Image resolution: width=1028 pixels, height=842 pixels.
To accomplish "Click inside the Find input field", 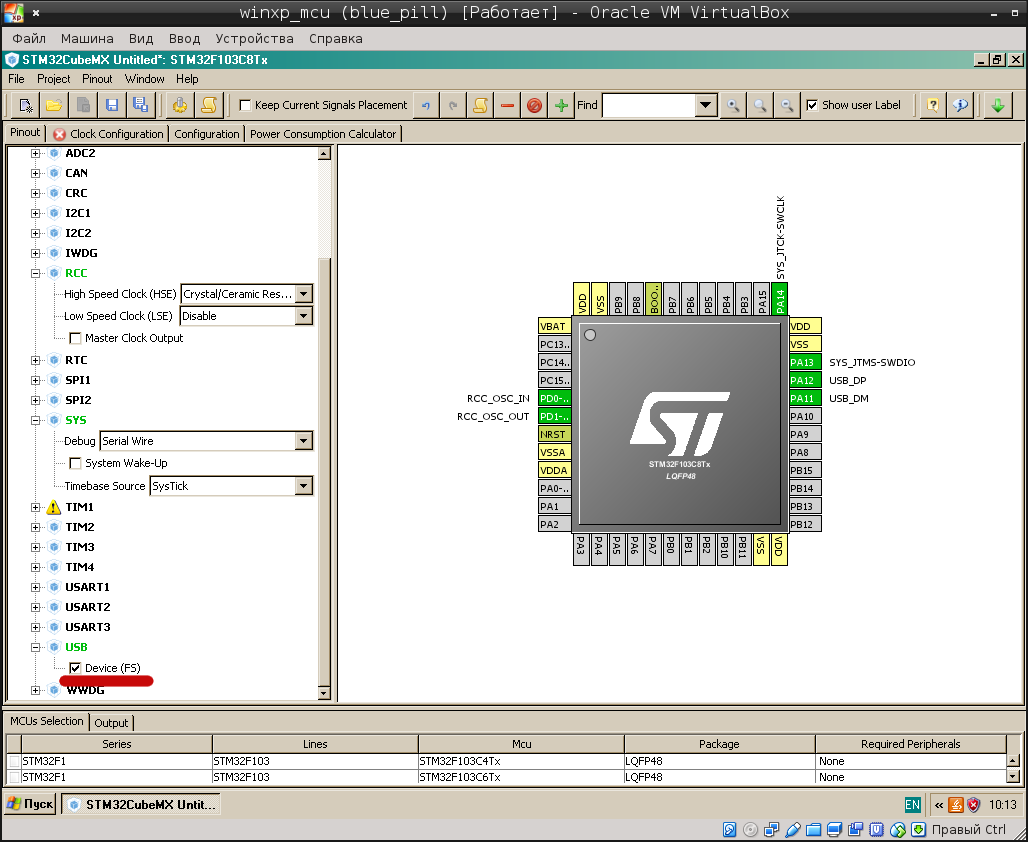I will pyautogui.click(x=648, y=105).
